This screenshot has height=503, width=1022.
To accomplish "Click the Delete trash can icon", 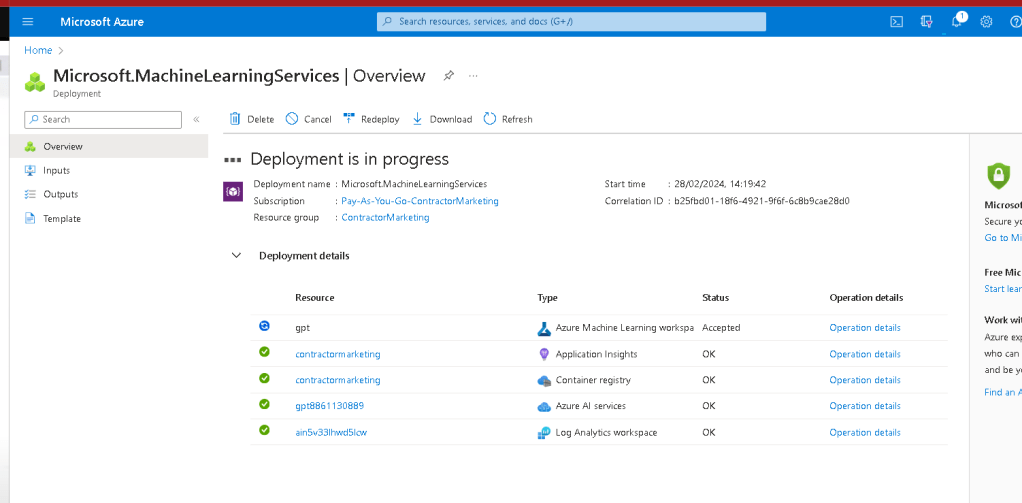I will tap(235, 119).
